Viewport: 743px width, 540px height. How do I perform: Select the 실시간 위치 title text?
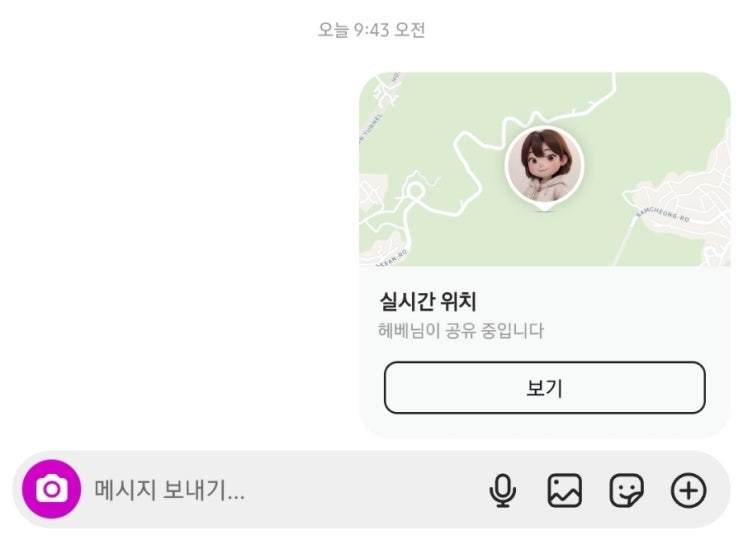(428, 301)
